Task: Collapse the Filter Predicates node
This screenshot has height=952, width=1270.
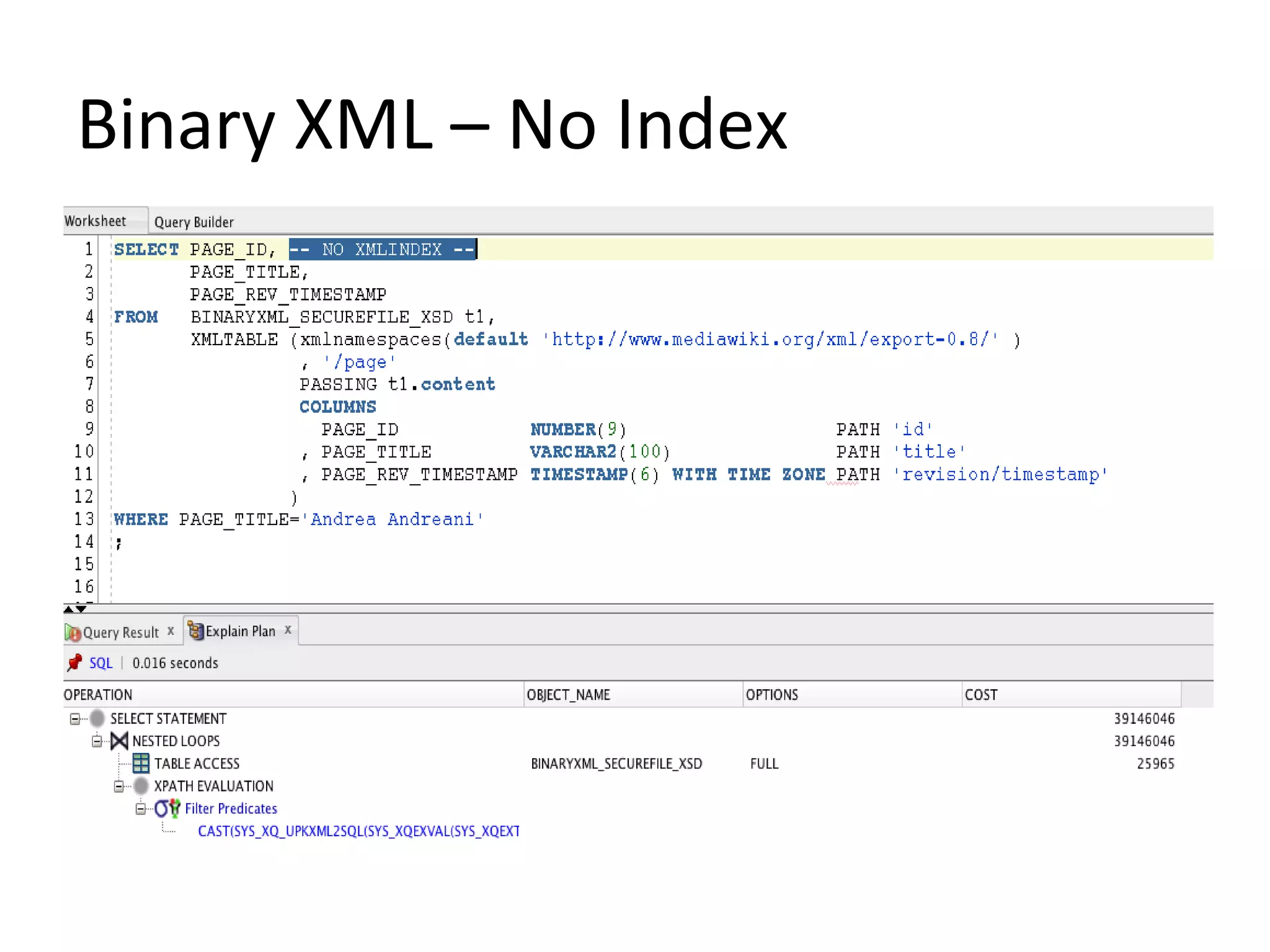Action: click(x=141, y=809)
